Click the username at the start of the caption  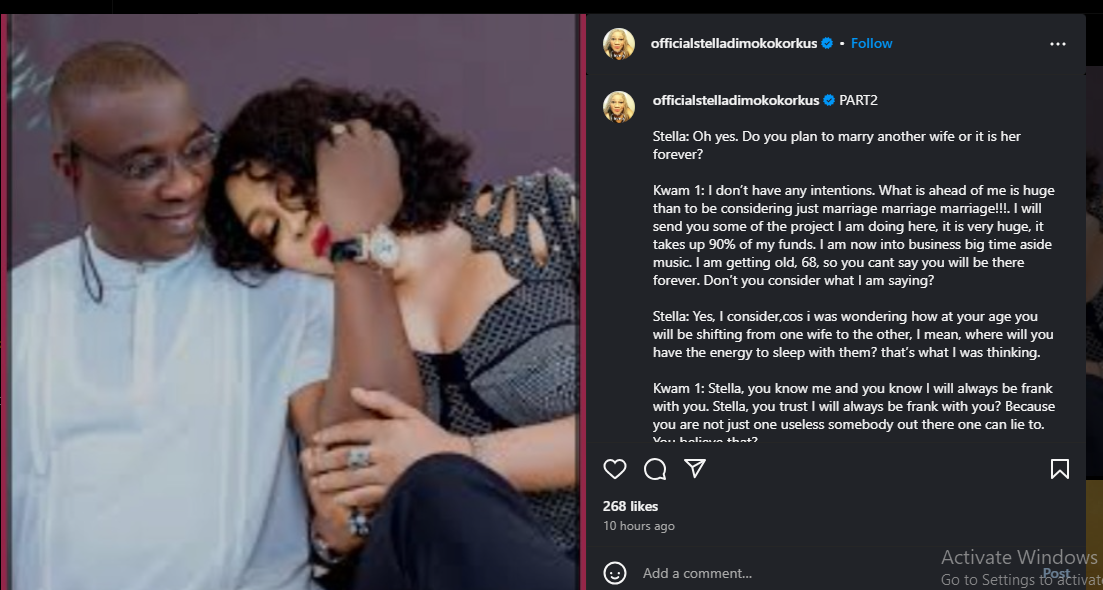coord(735,101)
